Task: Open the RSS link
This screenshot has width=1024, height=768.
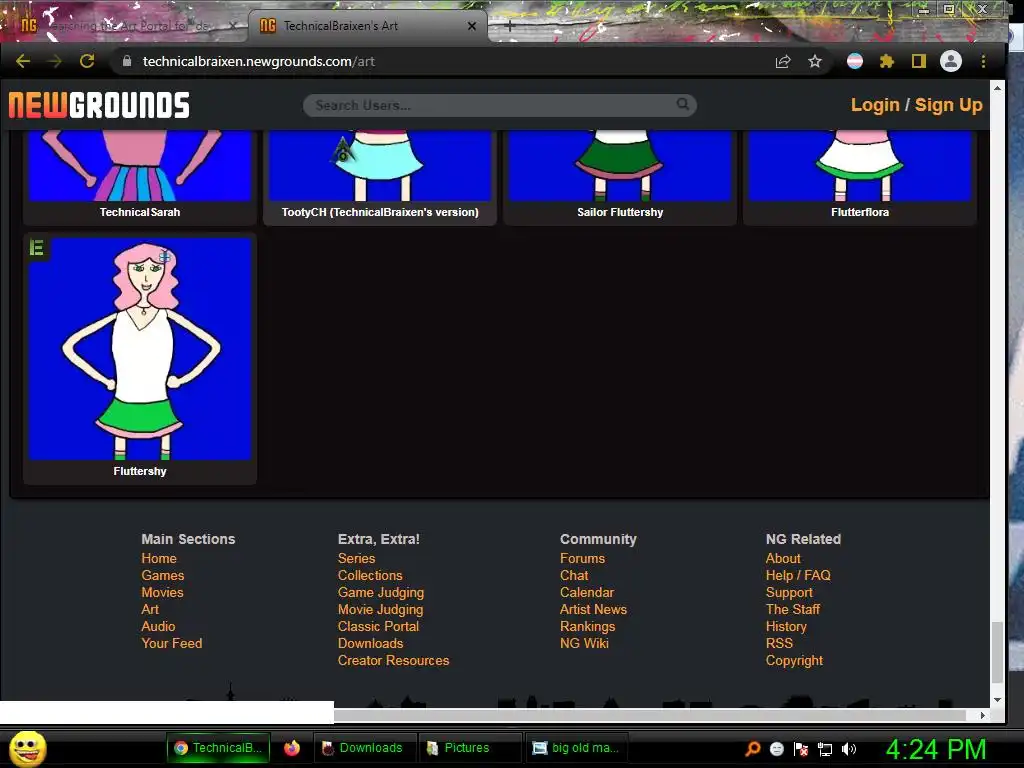Action: click(779, 643)
